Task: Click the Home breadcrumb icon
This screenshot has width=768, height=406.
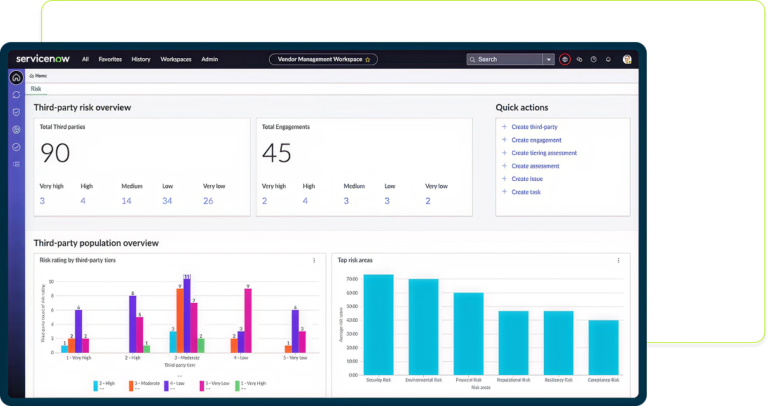Action: (31, 76)
